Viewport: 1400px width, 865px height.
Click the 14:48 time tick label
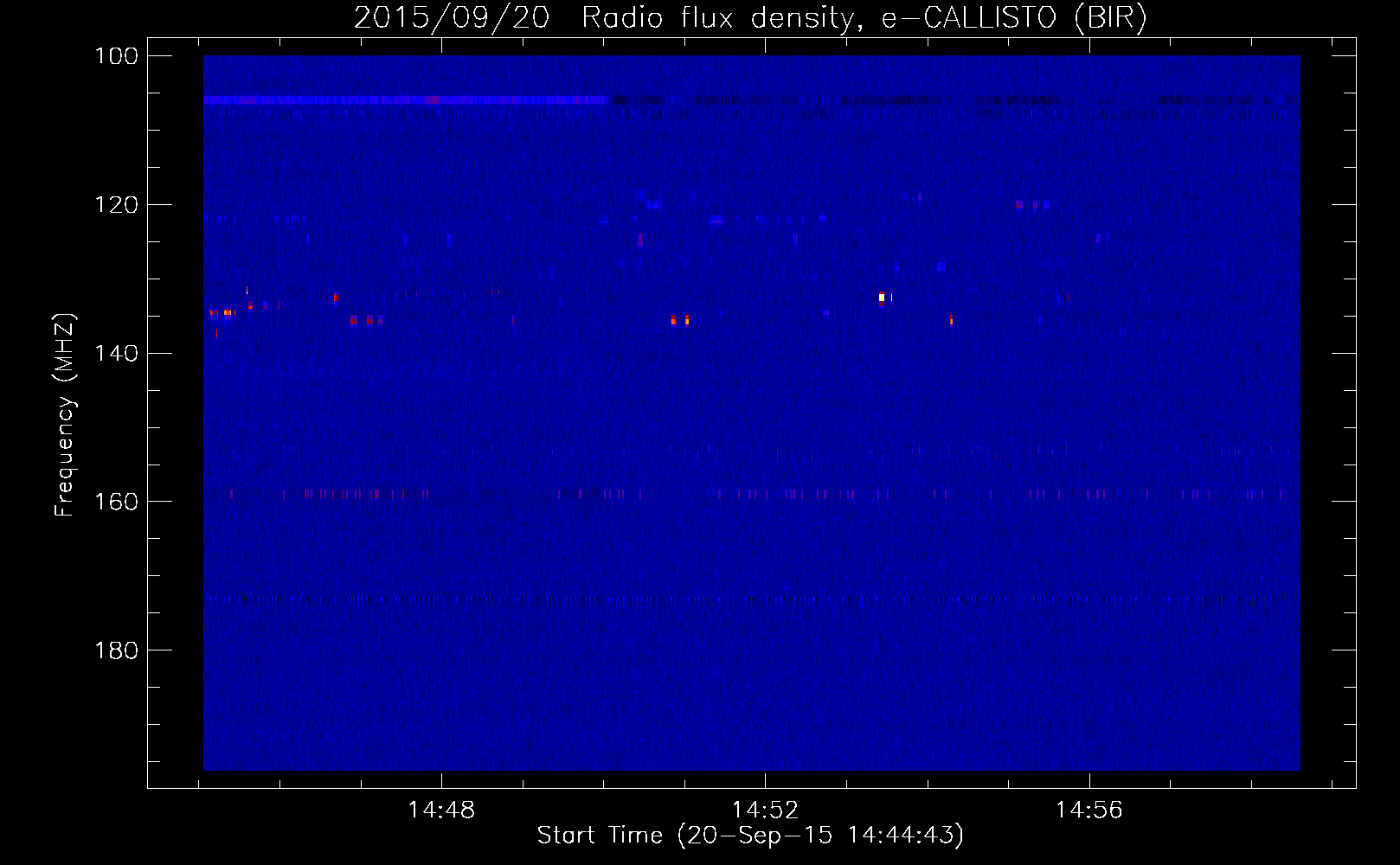(441, 811)
